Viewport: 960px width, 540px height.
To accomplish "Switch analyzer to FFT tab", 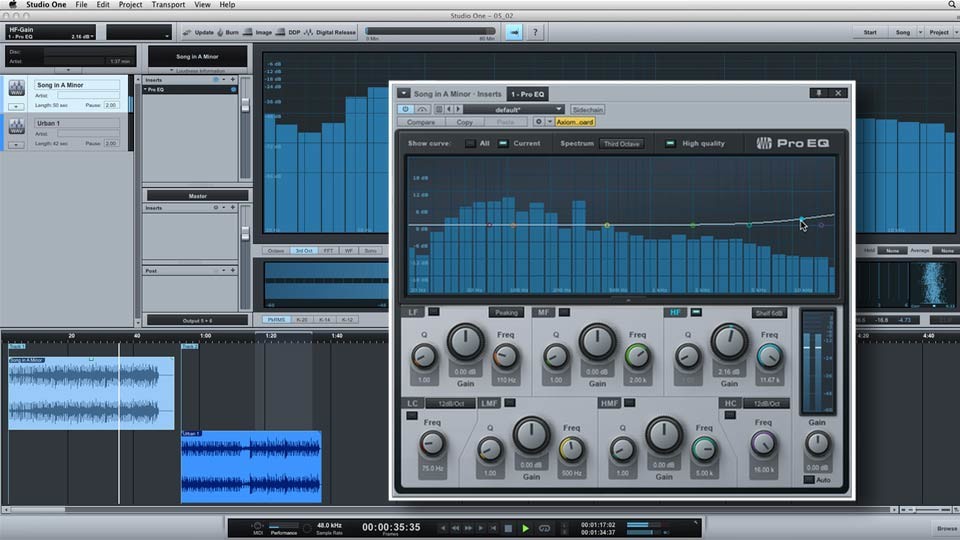I will [x=329, y=250].
